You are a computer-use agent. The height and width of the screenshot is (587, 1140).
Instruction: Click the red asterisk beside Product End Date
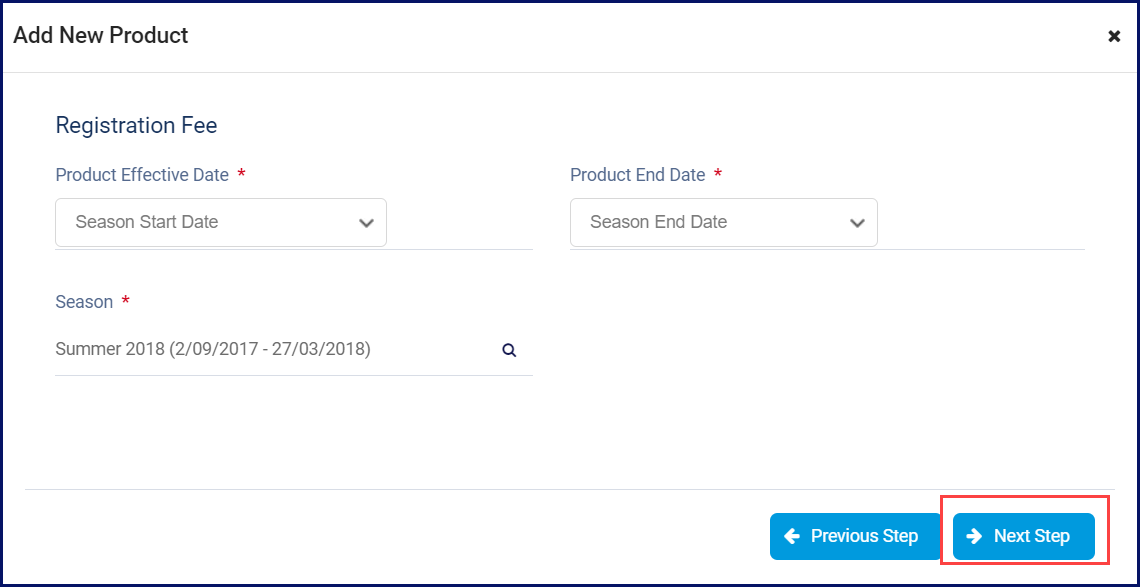[718, 175]
